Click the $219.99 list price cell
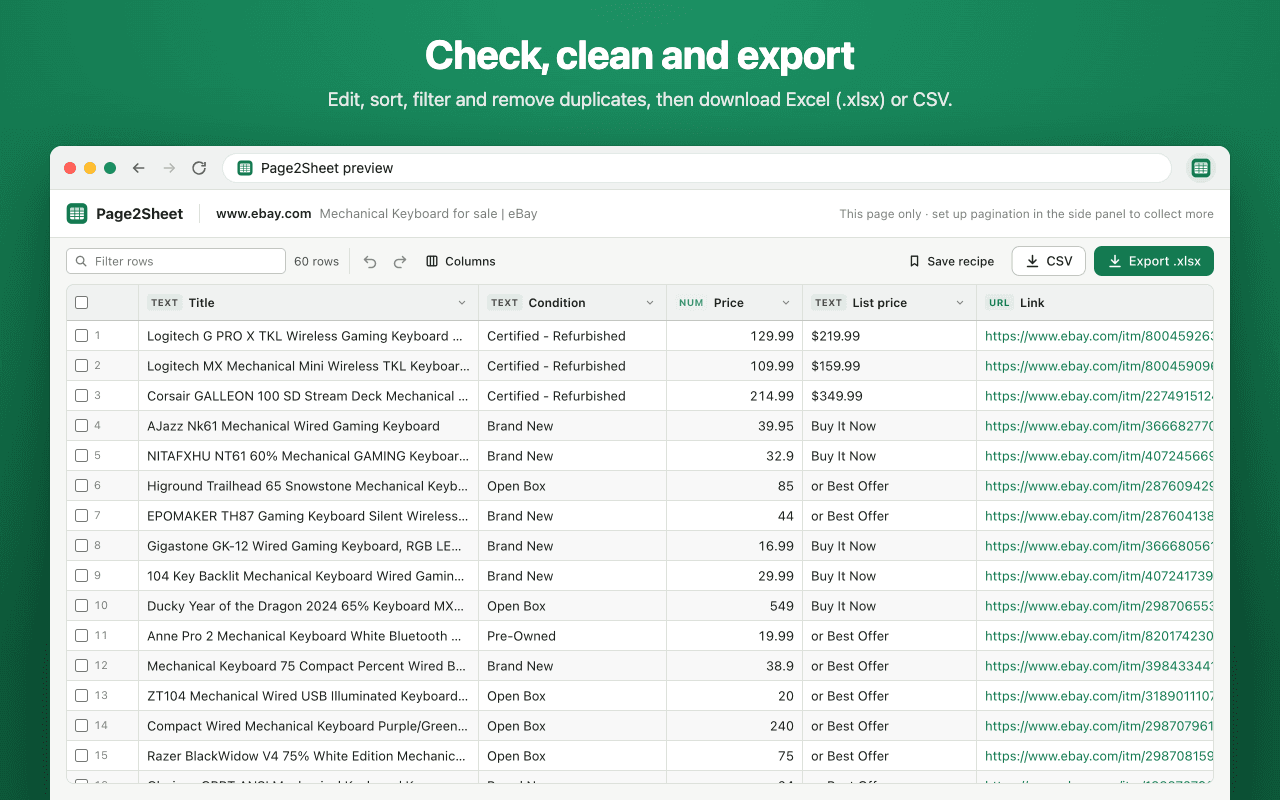The height and width of the screenshot is (800, 1280). [889, 336]
